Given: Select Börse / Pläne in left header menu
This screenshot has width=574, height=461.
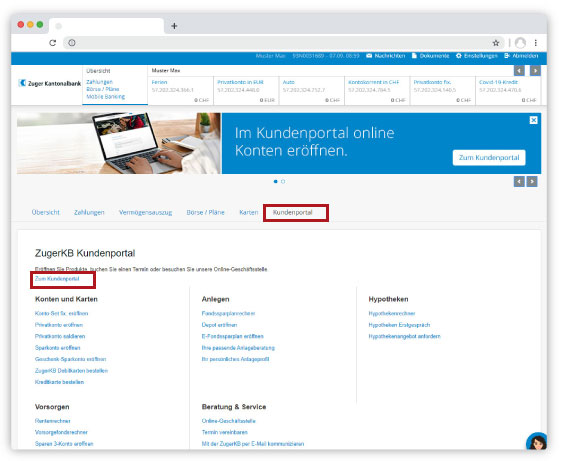Looking at the screenshot, I should (103, 89).
